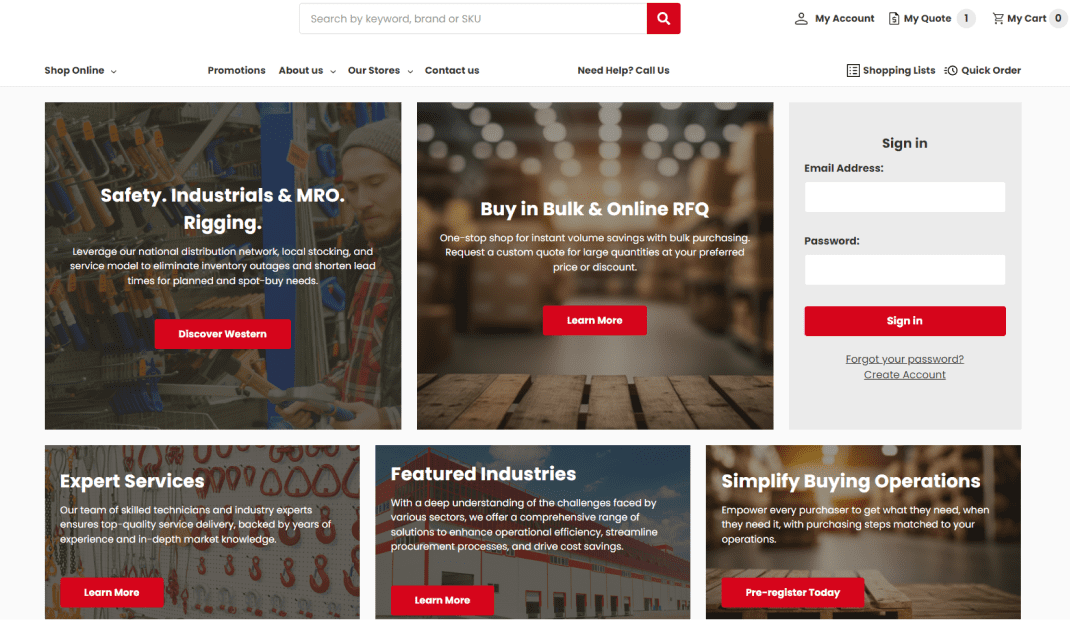Click the Quick Order link text
The image size is (1070, 623).
tap(991, 70)
